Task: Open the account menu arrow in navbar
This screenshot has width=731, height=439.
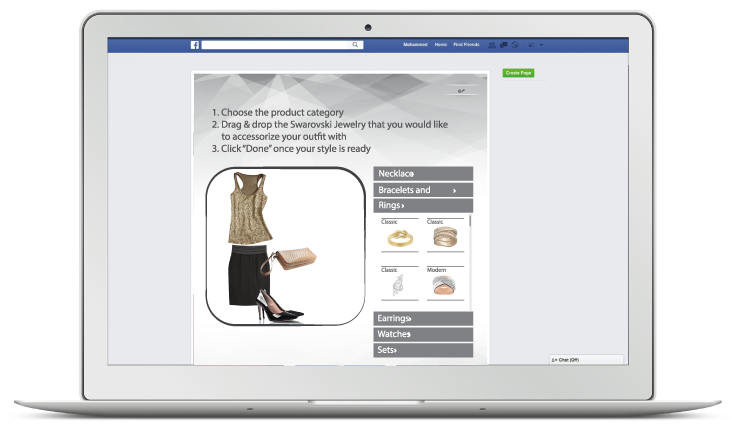Action: click(x=541, y=45)
